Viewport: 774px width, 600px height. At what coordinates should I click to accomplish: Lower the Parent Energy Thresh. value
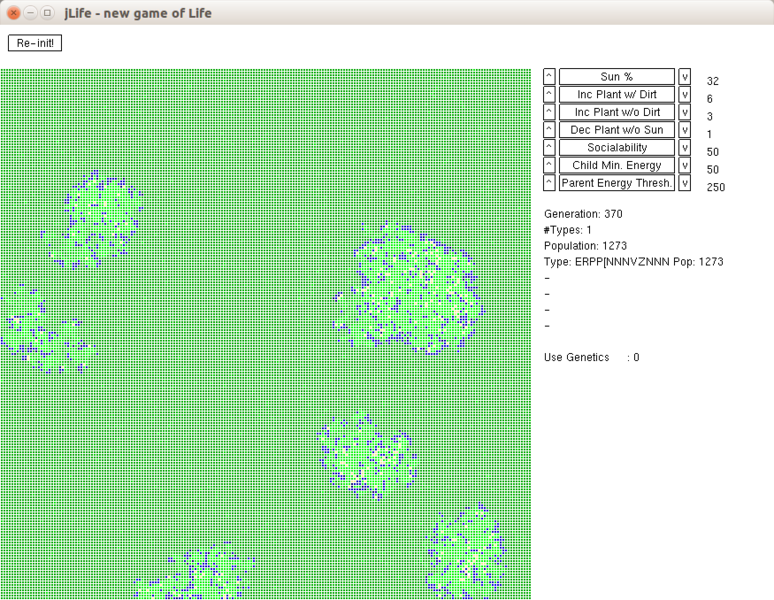coord(685,183)
